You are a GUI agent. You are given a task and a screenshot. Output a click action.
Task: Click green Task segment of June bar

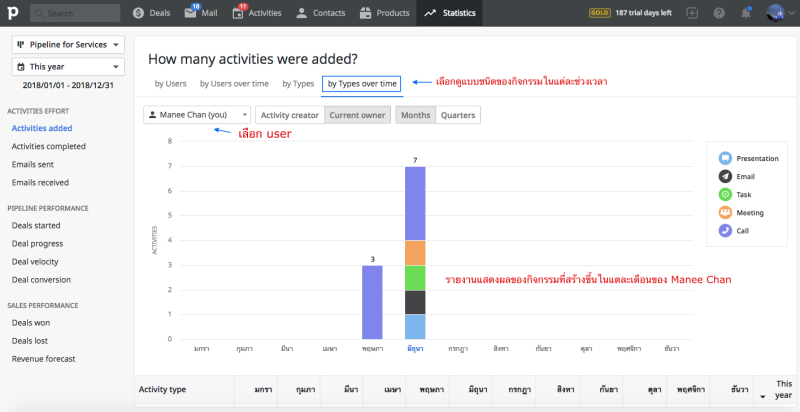point(415,278)
